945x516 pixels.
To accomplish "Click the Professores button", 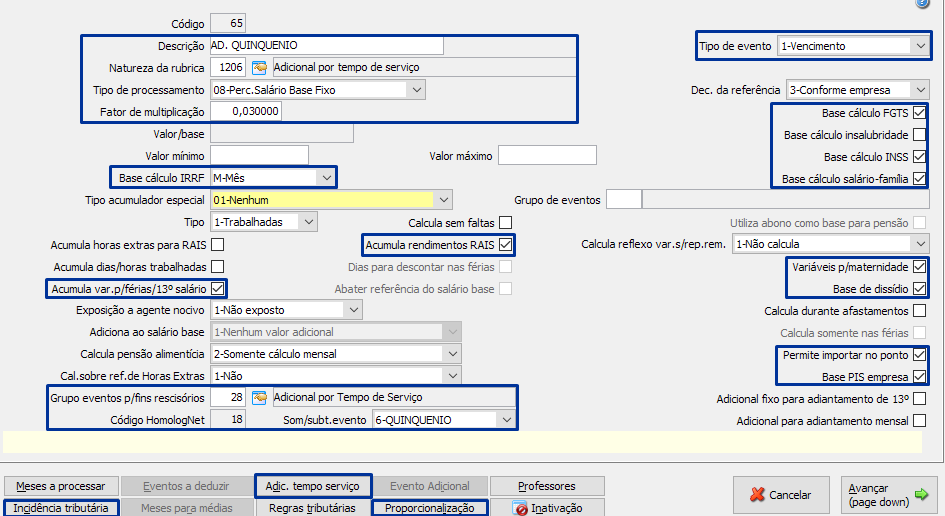I will tap(547, 486).
